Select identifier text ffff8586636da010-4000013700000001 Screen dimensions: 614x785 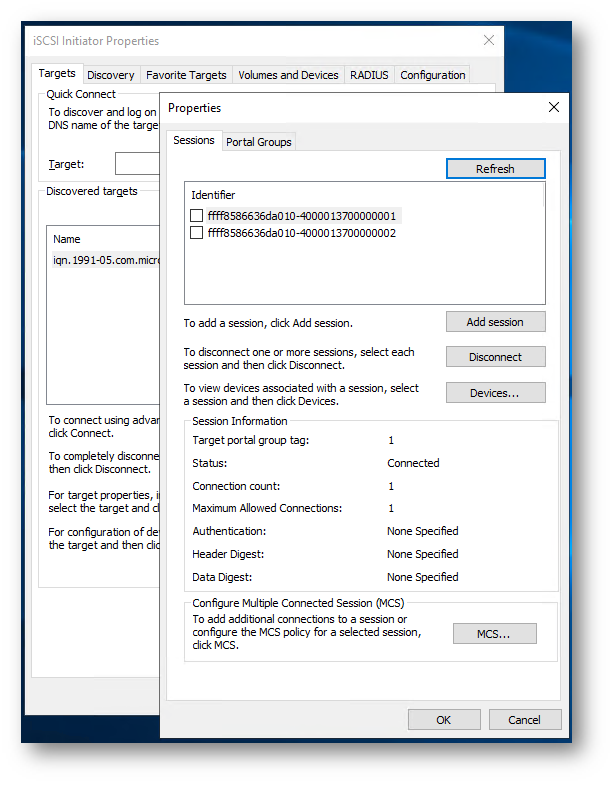click(x=302, y=216)
